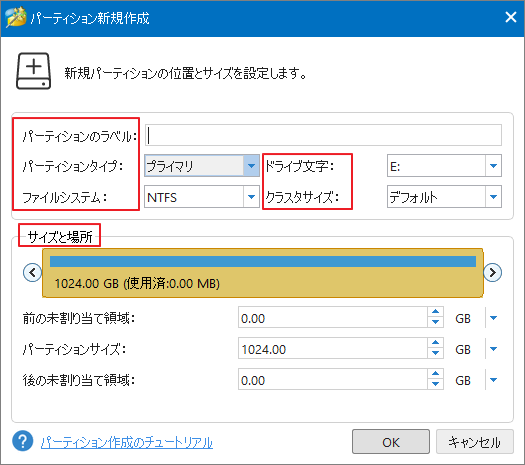Open the パーティションタイプ dropdown showing プライマリ
The width and height of the screenshot is (525, 465).
pyautogui.click(x=202, y=165)
